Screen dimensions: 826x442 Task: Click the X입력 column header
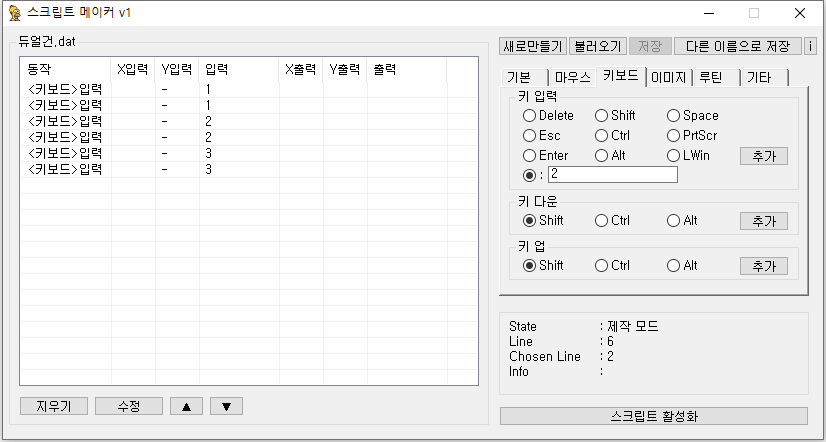[x=133, y=70]
